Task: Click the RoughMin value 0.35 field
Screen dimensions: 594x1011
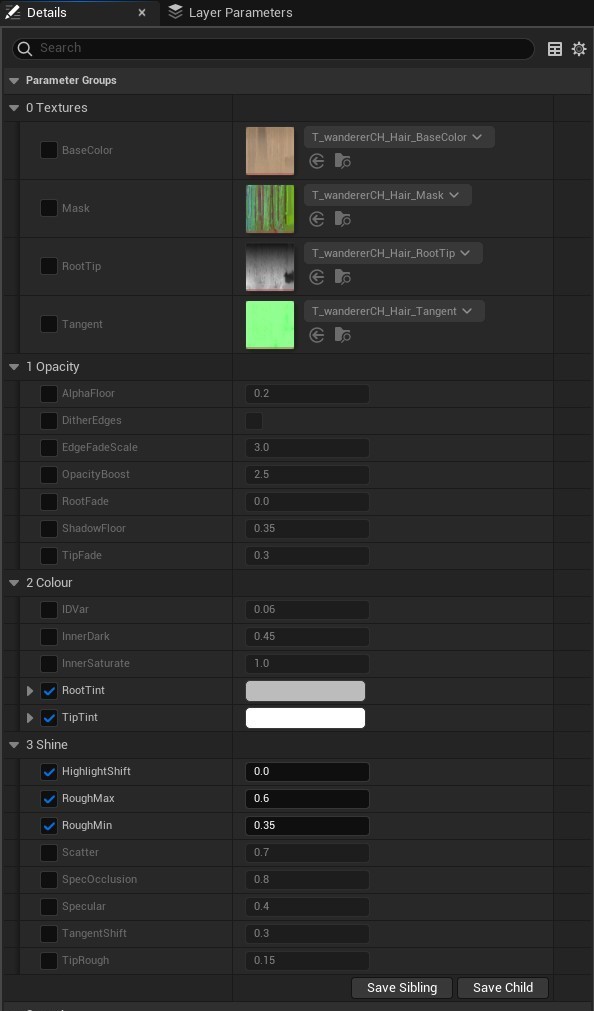Action: coord(307,826)
